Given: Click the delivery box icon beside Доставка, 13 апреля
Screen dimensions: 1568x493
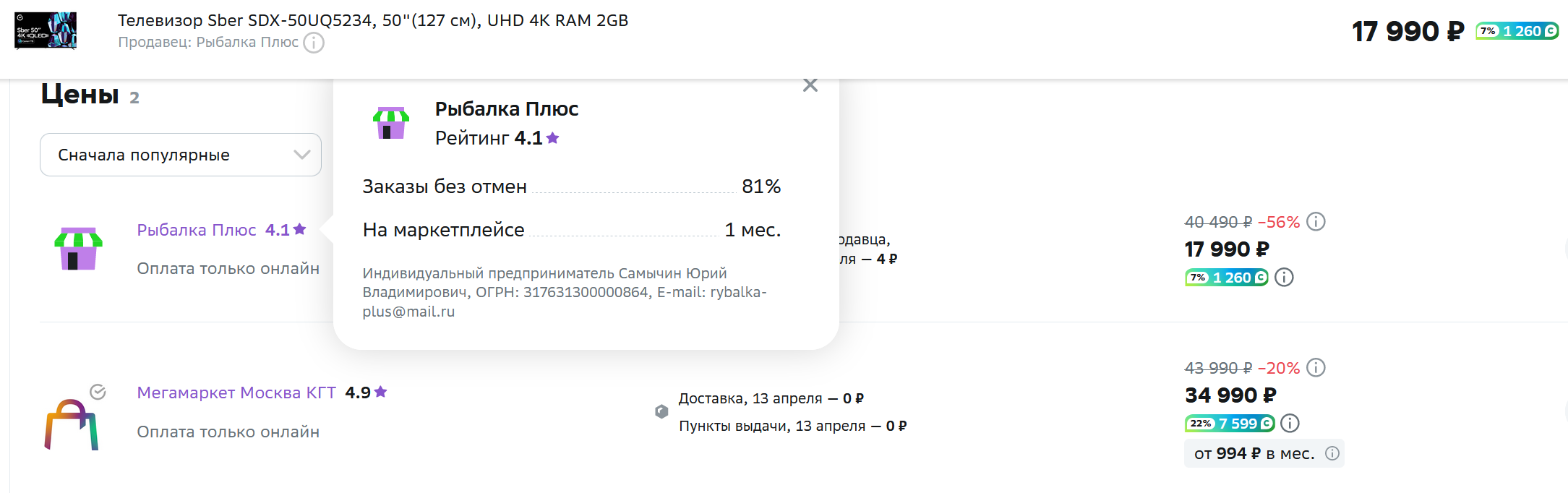Looking at the screenshot, I should pos(661,411).
